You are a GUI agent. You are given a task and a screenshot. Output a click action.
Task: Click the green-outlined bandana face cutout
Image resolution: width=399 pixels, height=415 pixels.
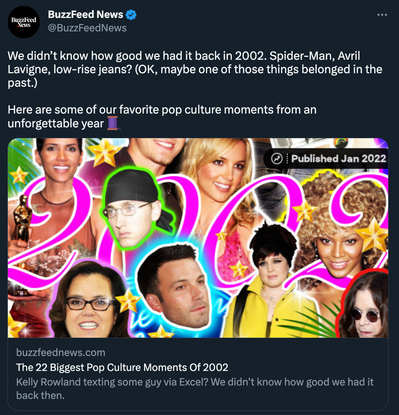(x=137, y=209)
